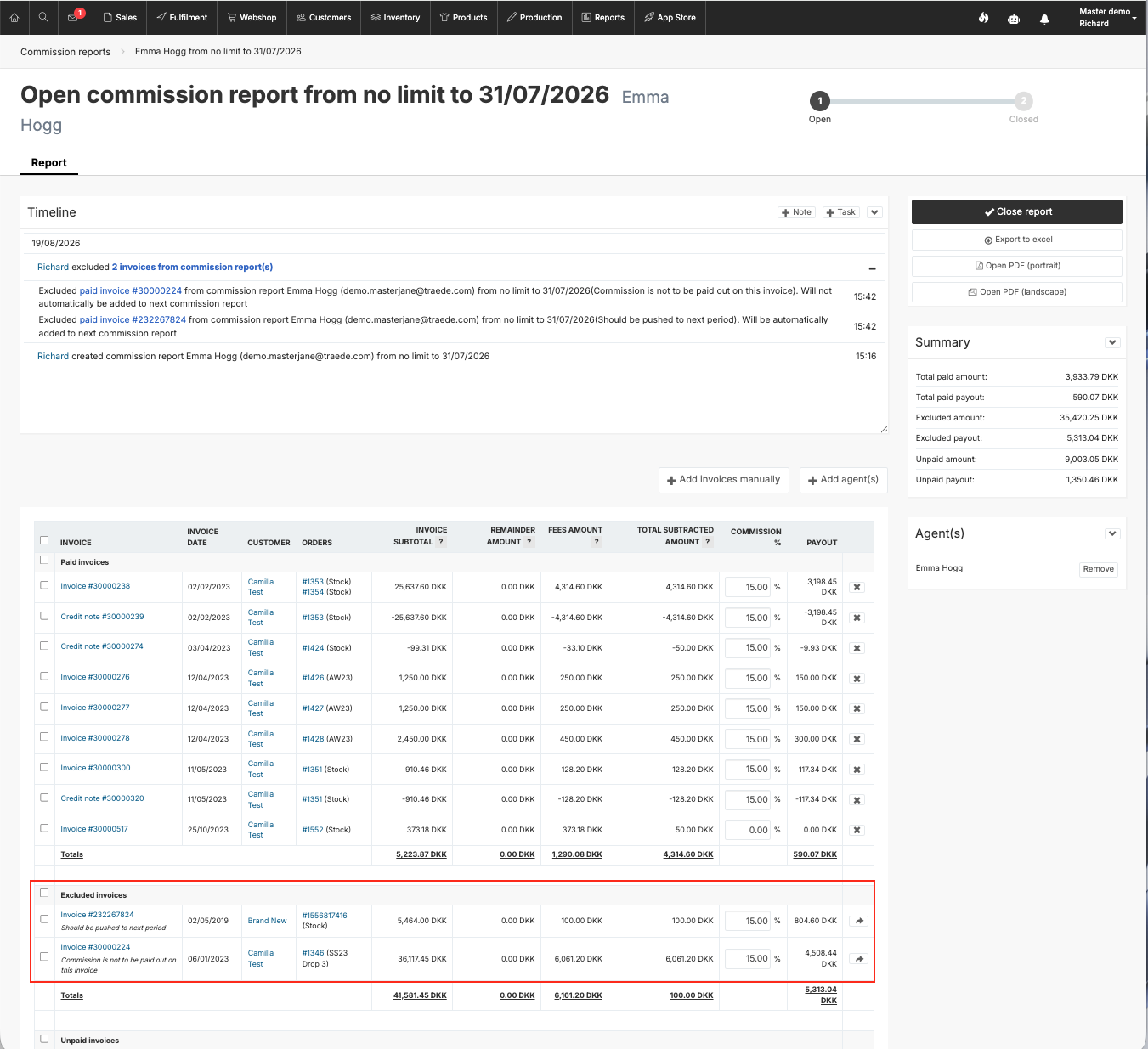Select checkbox for Invoice #30000276

(44, 676)
